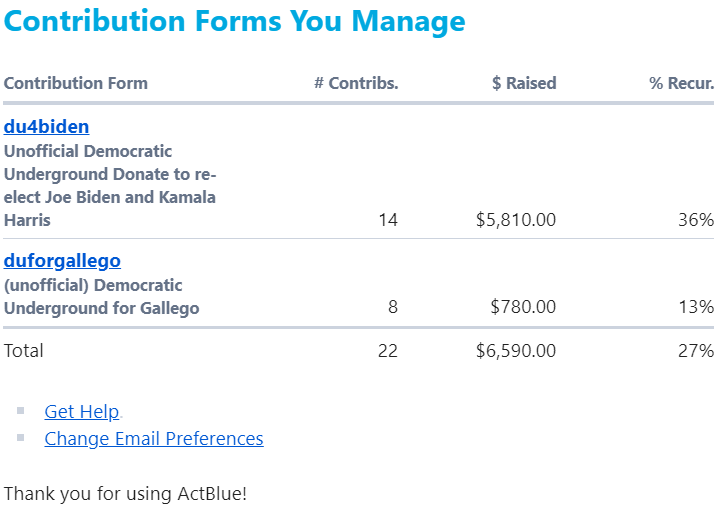Select the $780.00 raised amount

(x=523, y=307)
